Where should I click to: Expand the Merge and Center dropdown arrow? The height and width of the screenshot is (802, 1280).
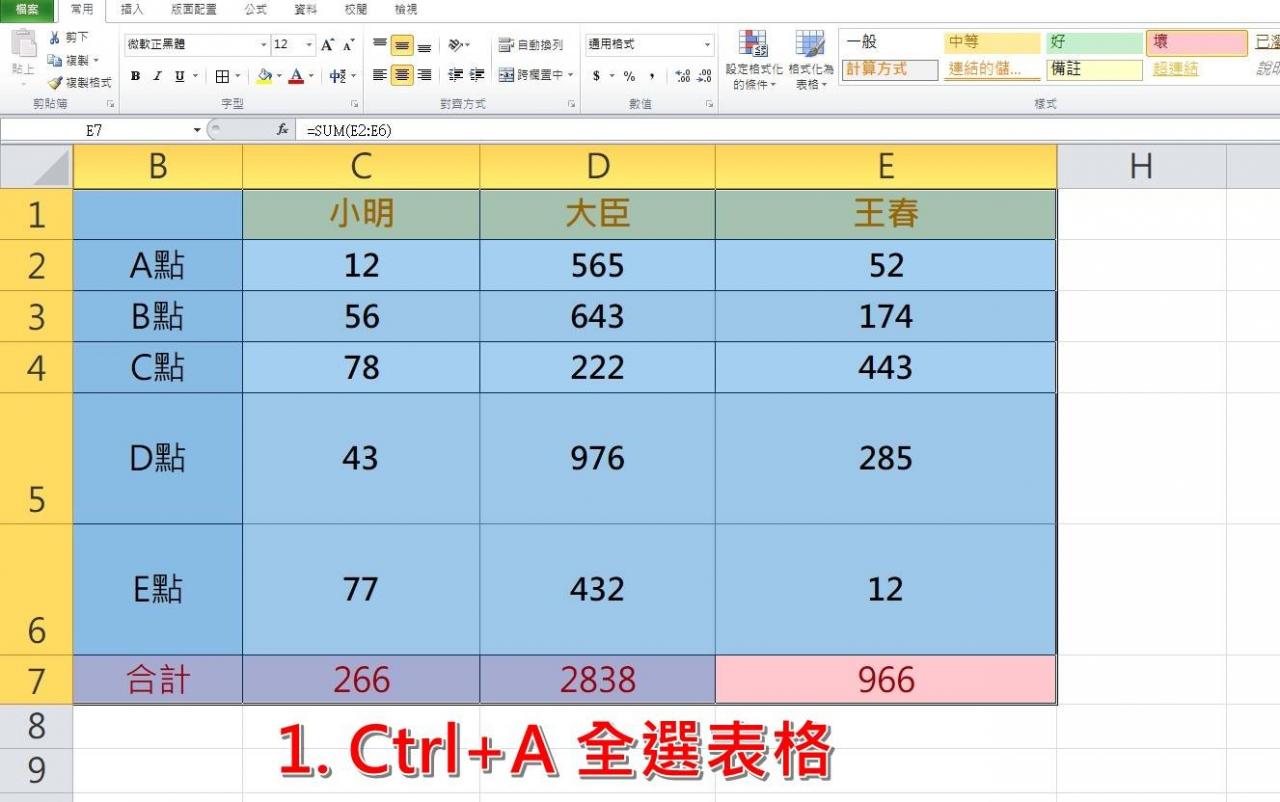coord(570,75)
